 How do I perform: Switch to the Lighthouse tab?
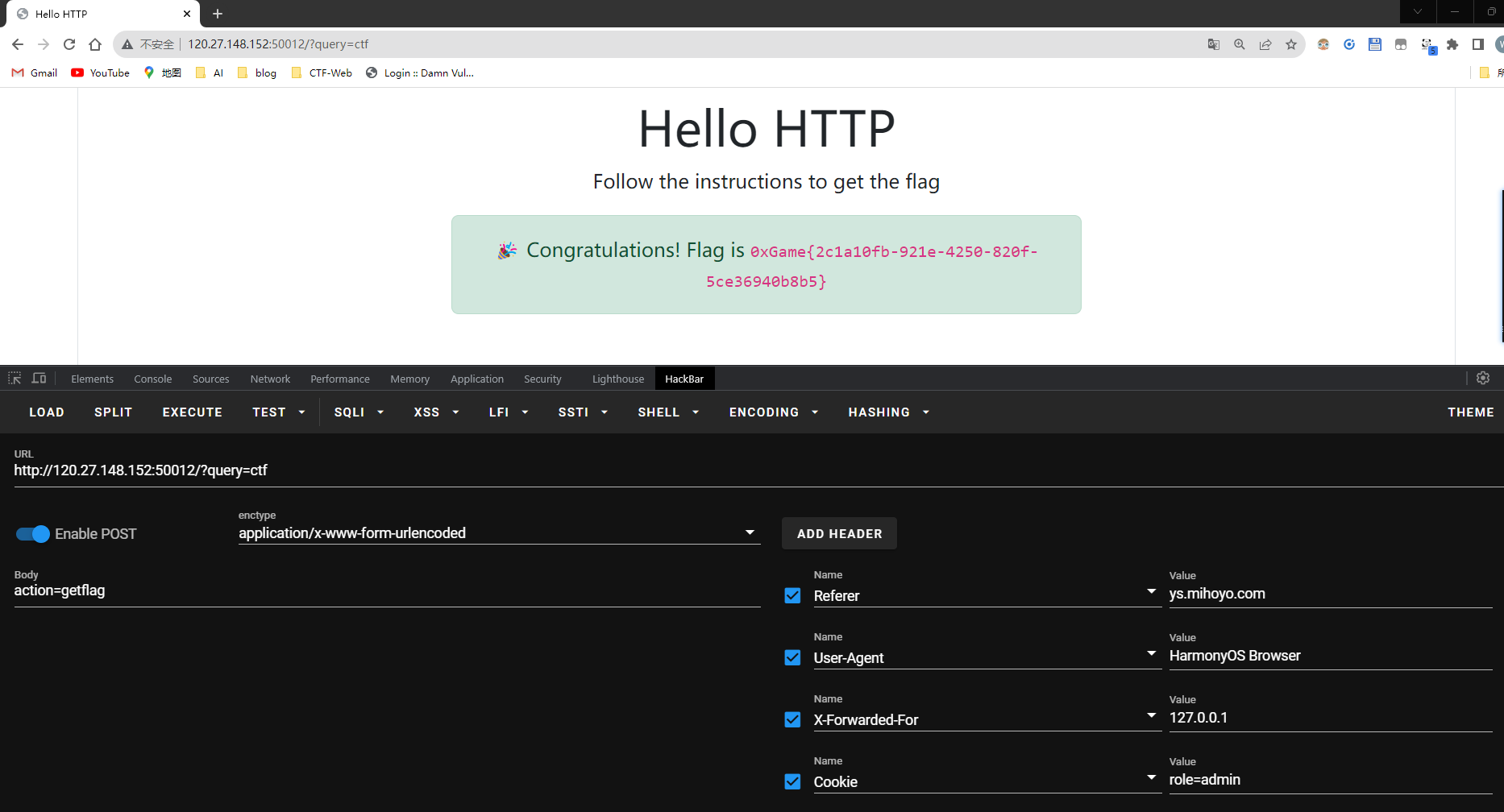tap(618, 379)
